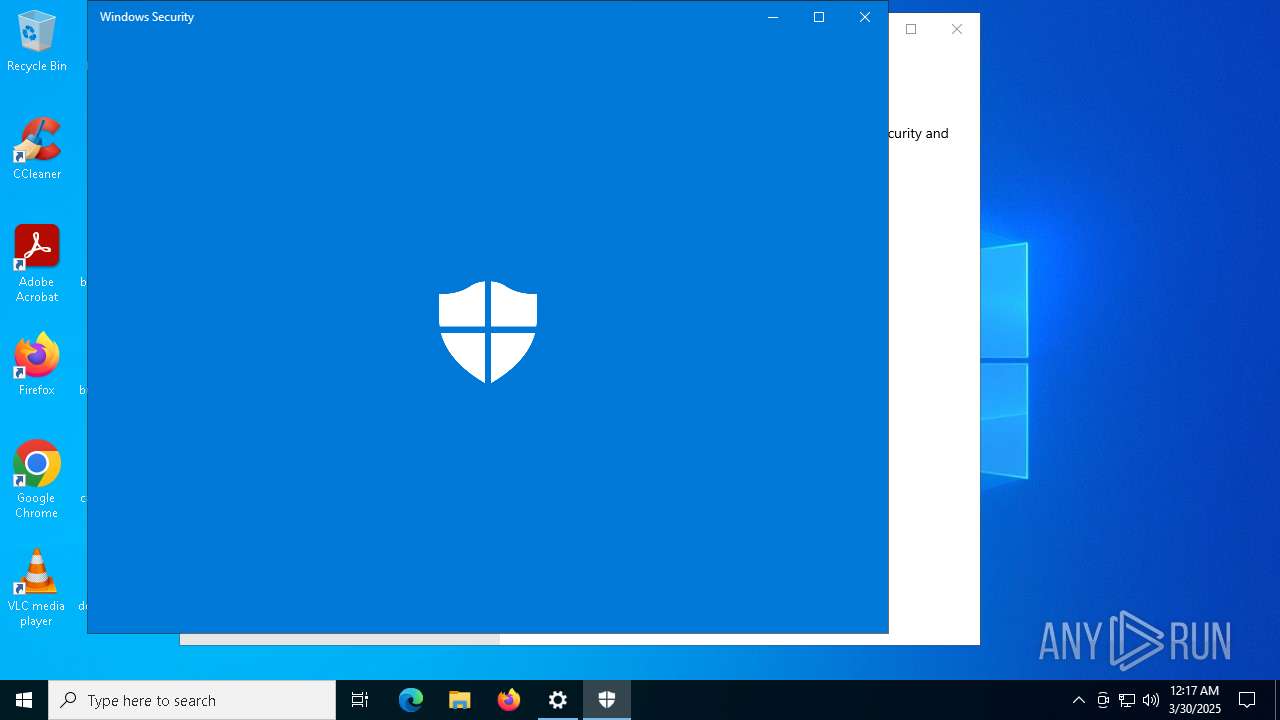Launch CCleaner from the desktop
The height and width of the screenshot is (720, 1280).
(x=37, y=150)
